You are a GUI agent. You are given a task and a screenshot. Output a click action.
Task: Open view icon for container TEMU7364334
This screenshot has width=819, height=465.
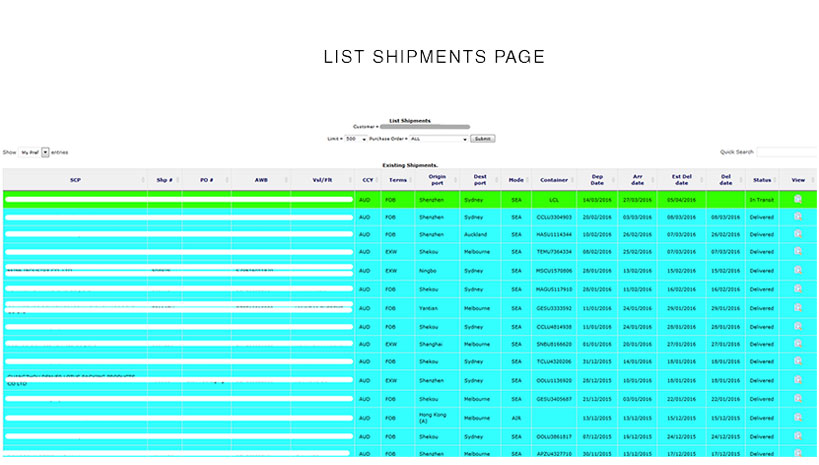pos(797,251)
